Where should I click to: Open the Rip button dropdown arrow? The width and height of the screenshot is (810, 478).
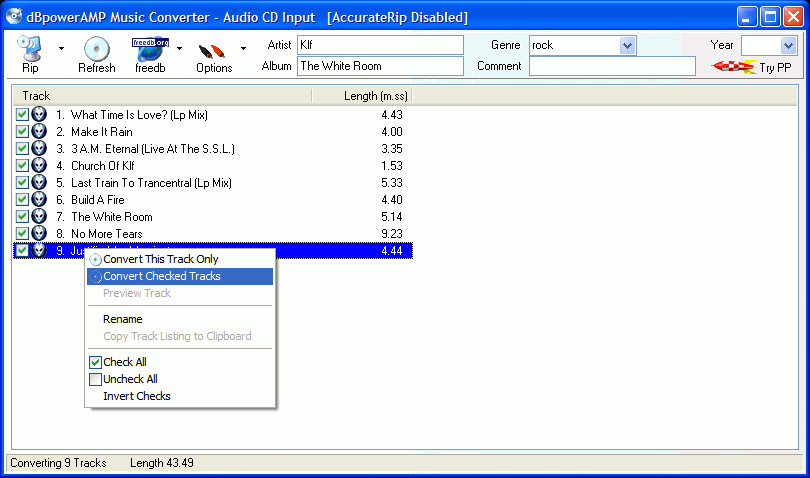click(61, 49)
